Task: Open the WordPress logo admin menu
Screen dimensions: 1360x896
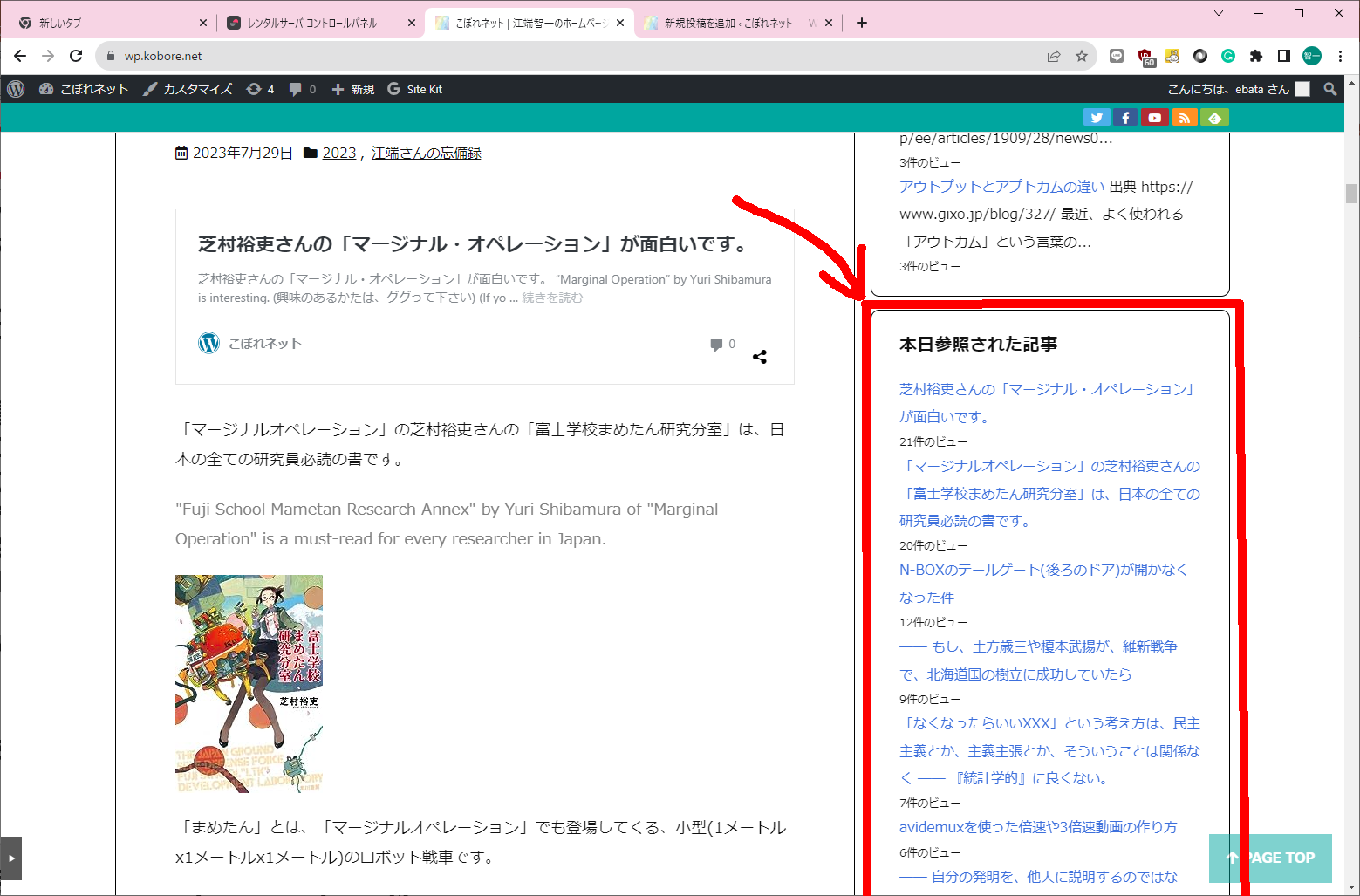Action: [x=16, y=89]
